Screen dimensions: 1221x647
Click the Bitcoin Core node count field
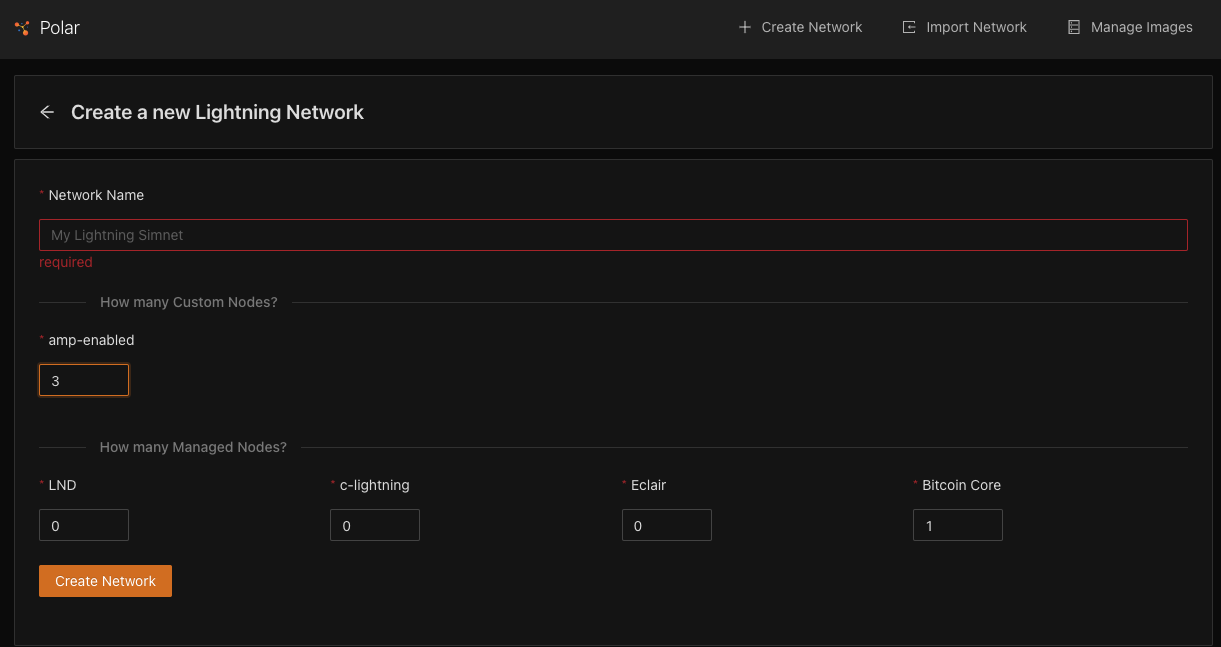point(958,525)
